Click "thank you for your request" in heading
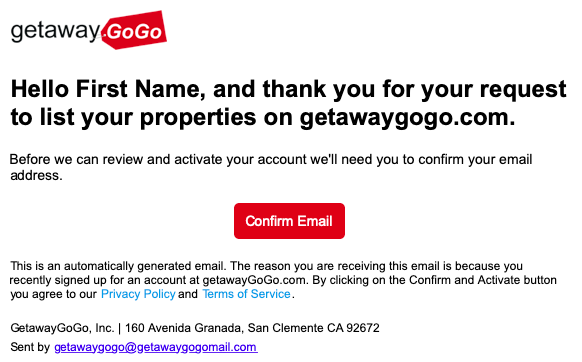The image size is (582, 362). [415, 89]
